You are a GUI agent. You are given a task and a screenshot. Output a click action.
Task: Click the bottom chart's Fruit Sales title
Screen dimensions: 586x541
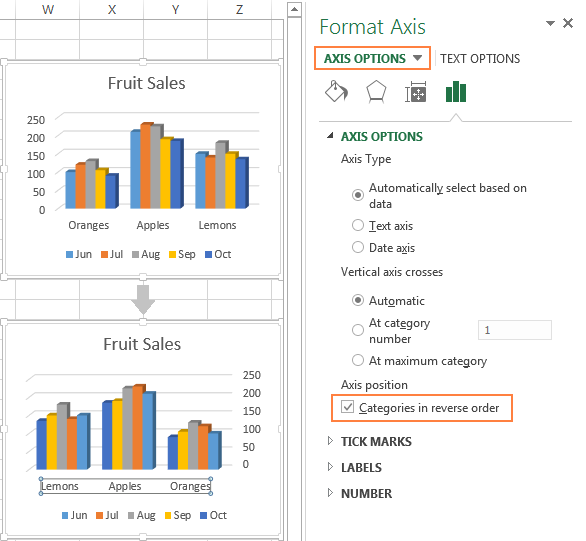pyautogui.click(x=142, y=344)
